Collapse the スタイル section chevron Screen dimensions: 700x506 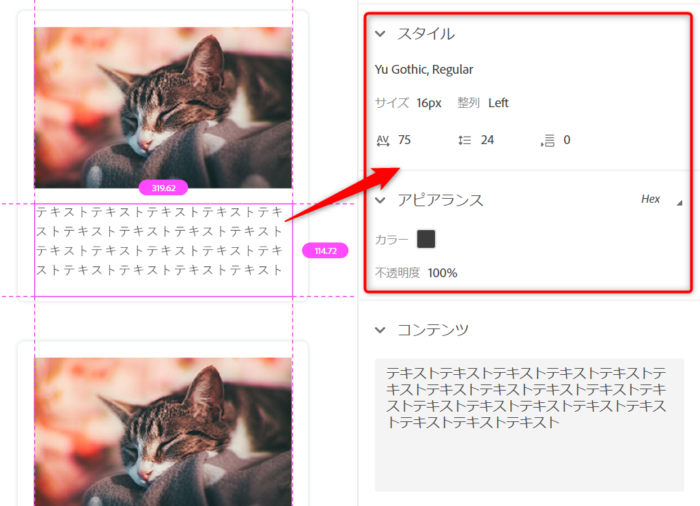coord(381,34)
